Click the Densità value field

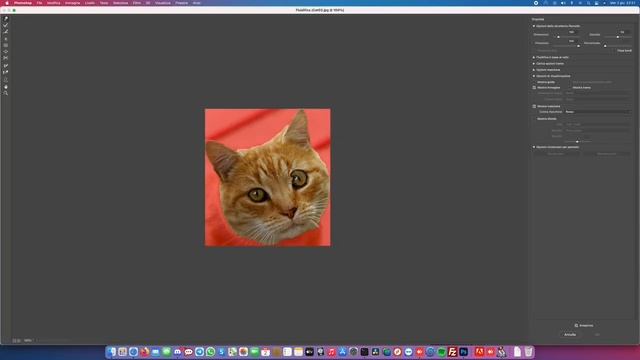pyautogui.click(x=623, y=32)
